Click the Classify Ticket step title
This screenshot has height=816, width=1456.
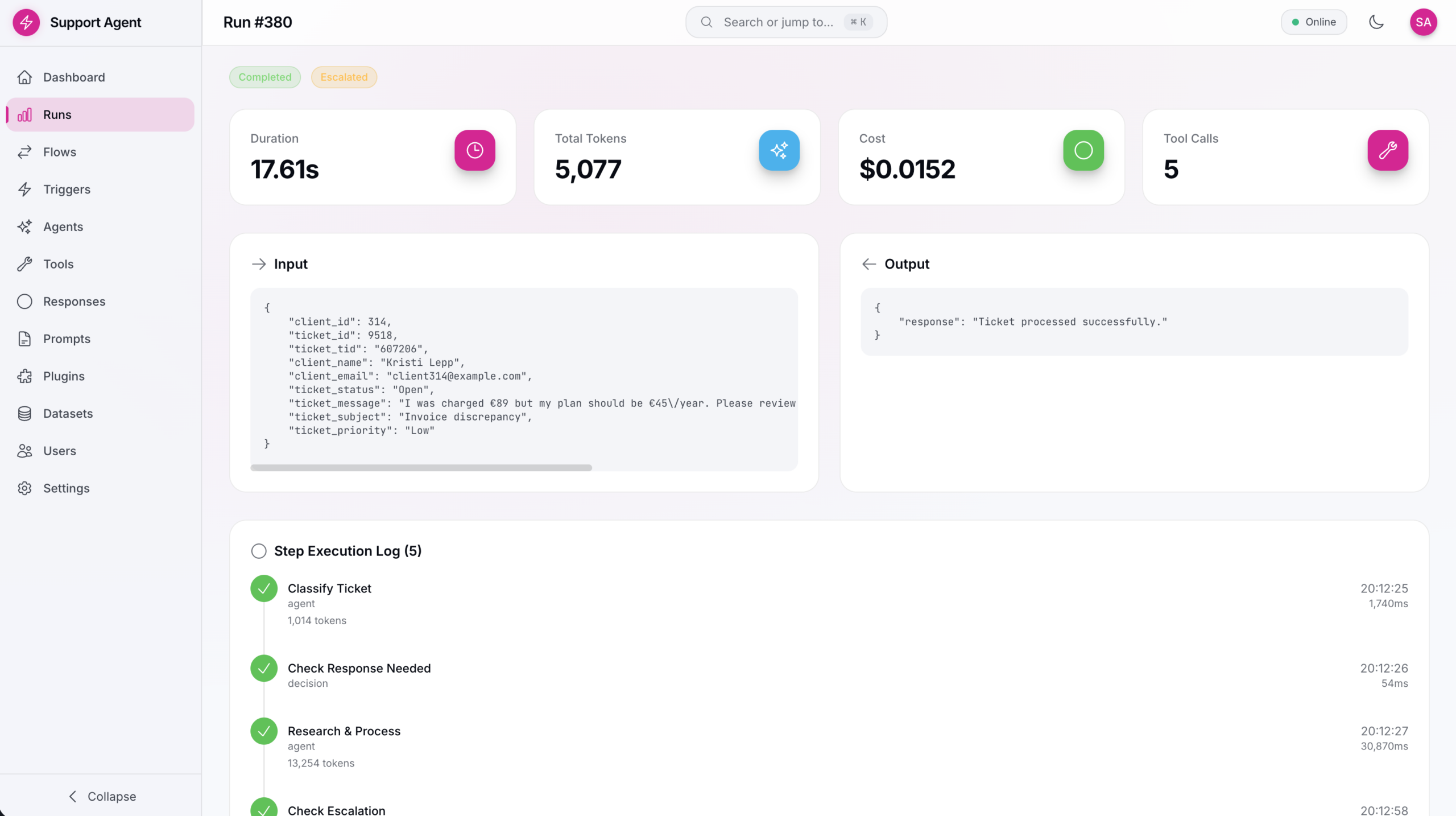pyautogui.click(x=329, y=588)
